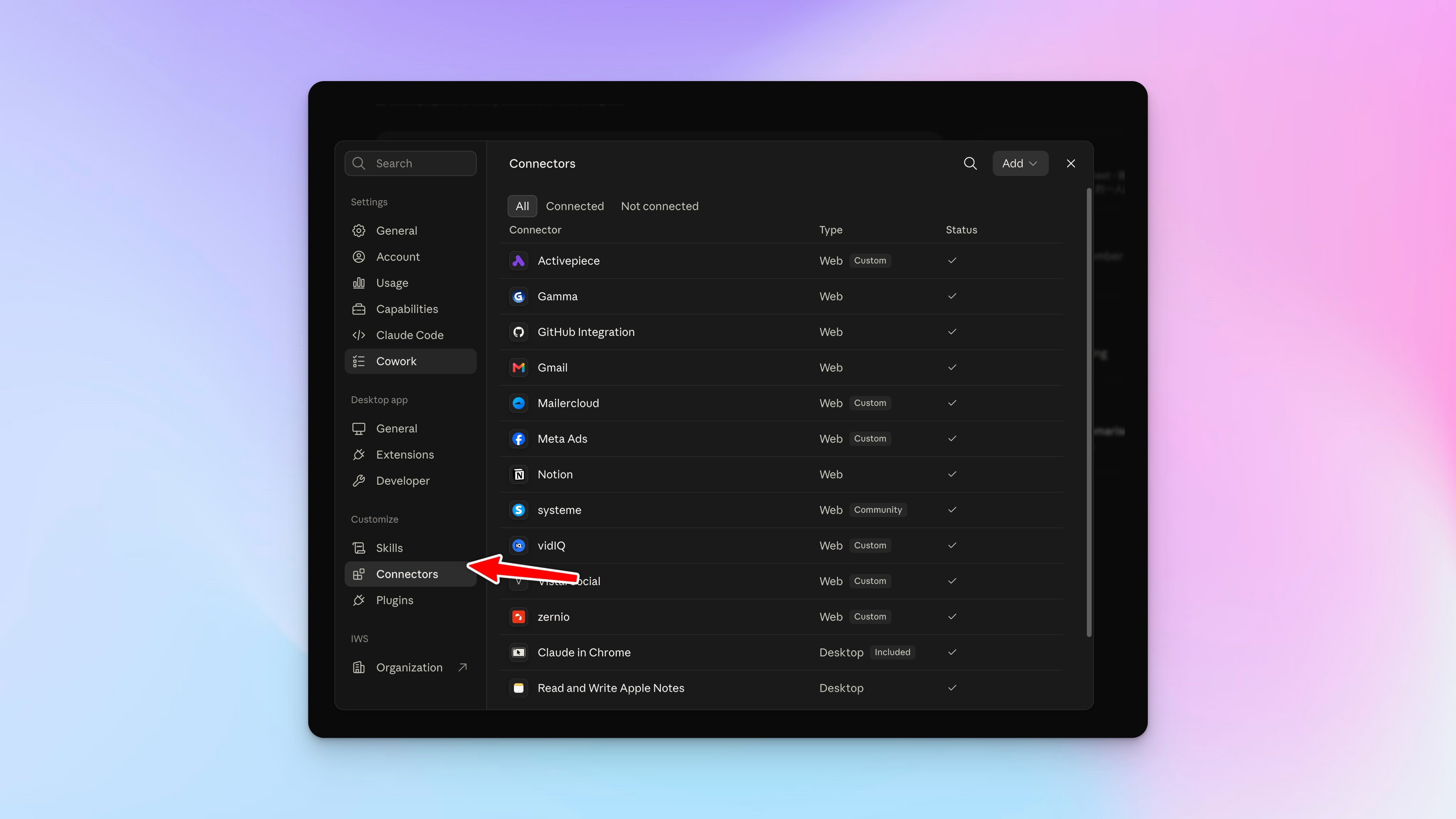Select Cowork in the sidebar

click(410, 361)
